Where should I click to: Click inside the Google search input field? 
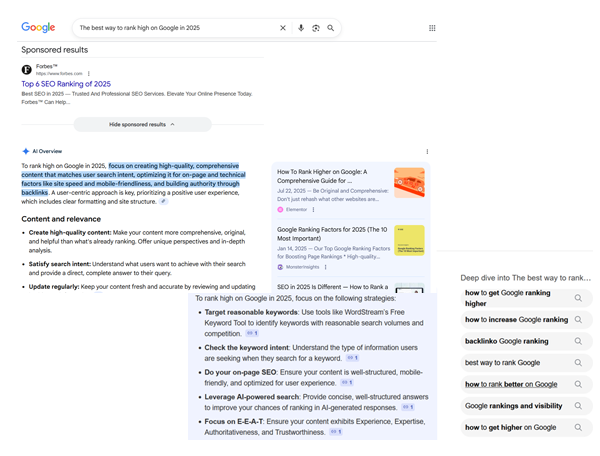[x=170, y=28]
